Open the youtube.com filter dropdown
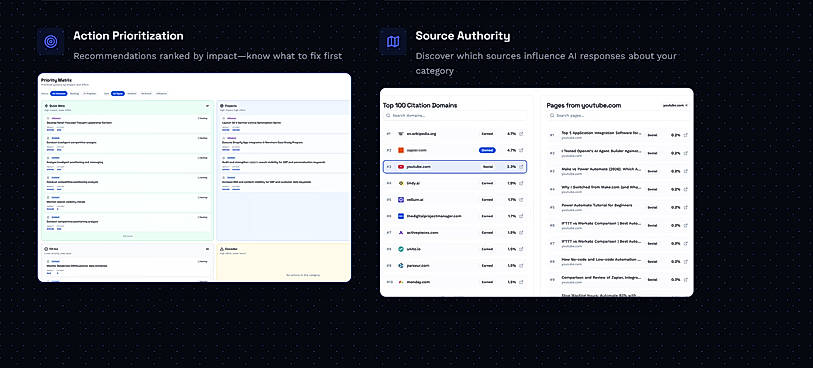The image size is (813, 368). pyautogui.click(x=675, y=105)
